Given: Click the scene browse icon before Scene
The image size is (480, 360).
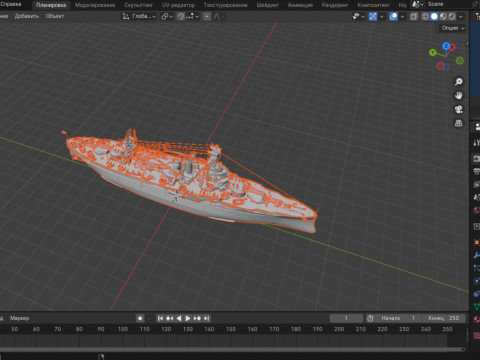Looking at the screenshot, I should tap(417, 4).
